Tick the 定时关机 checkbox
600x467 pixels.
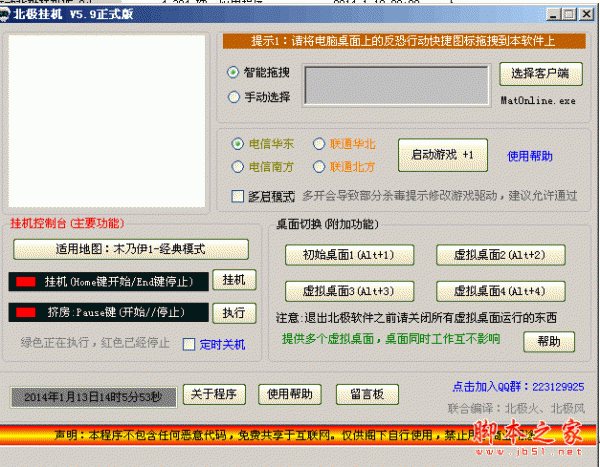pos(189,344)
